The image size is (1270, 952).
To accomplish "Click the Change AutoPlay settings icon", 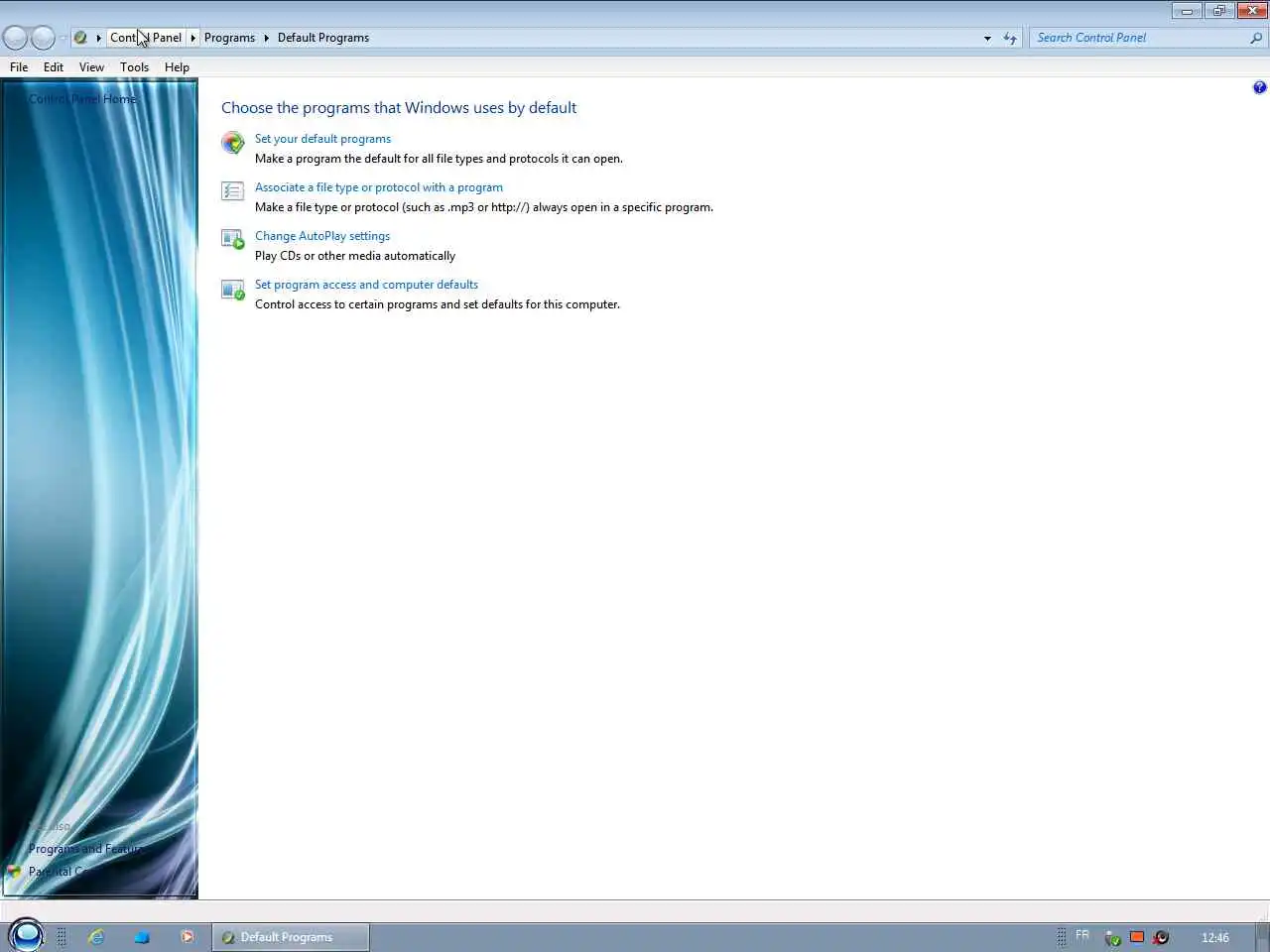I will (x=233, y=240).
